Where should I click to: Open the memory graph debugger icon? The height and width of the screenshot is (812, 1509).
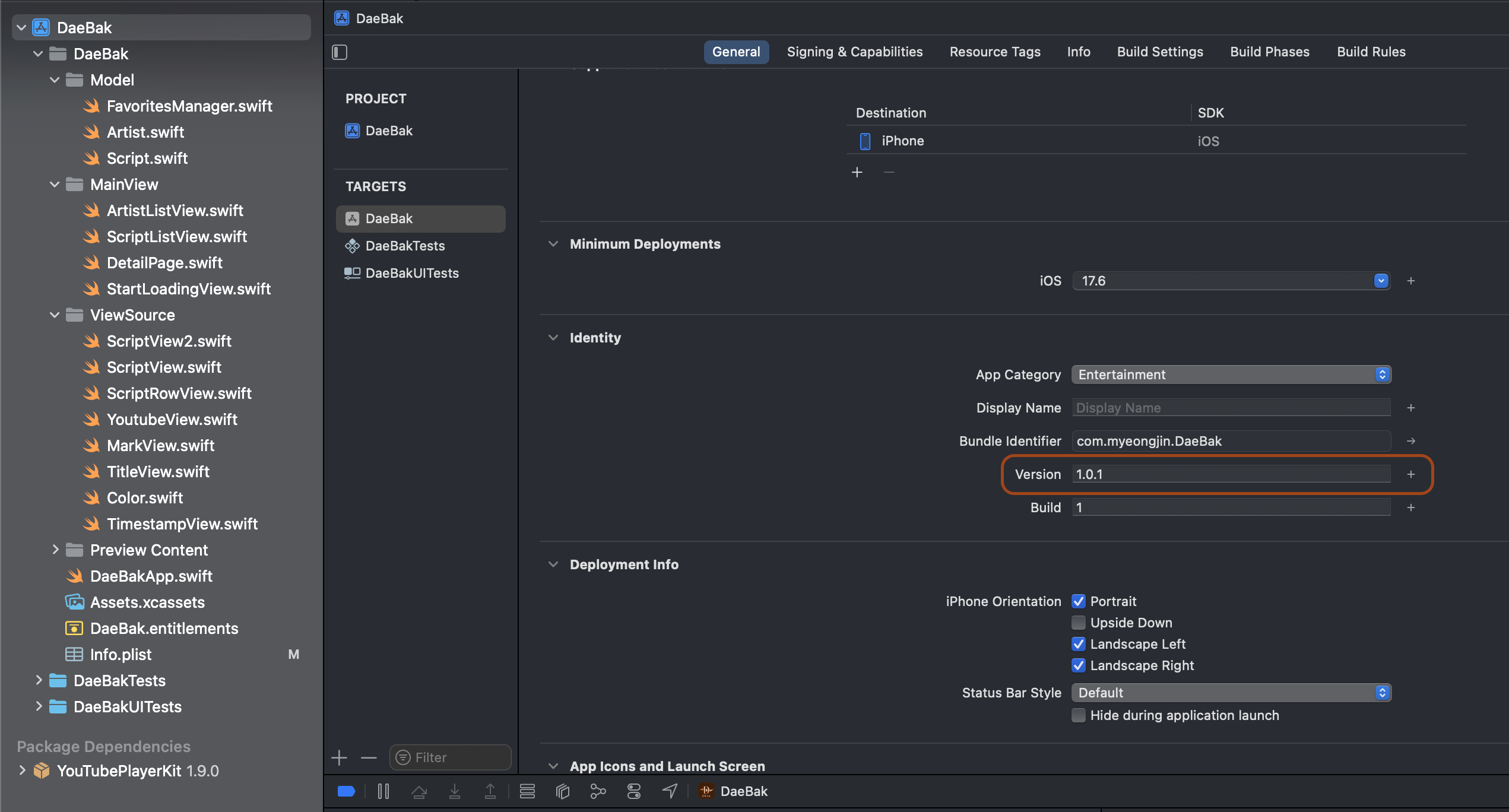(x=598, y=791)
